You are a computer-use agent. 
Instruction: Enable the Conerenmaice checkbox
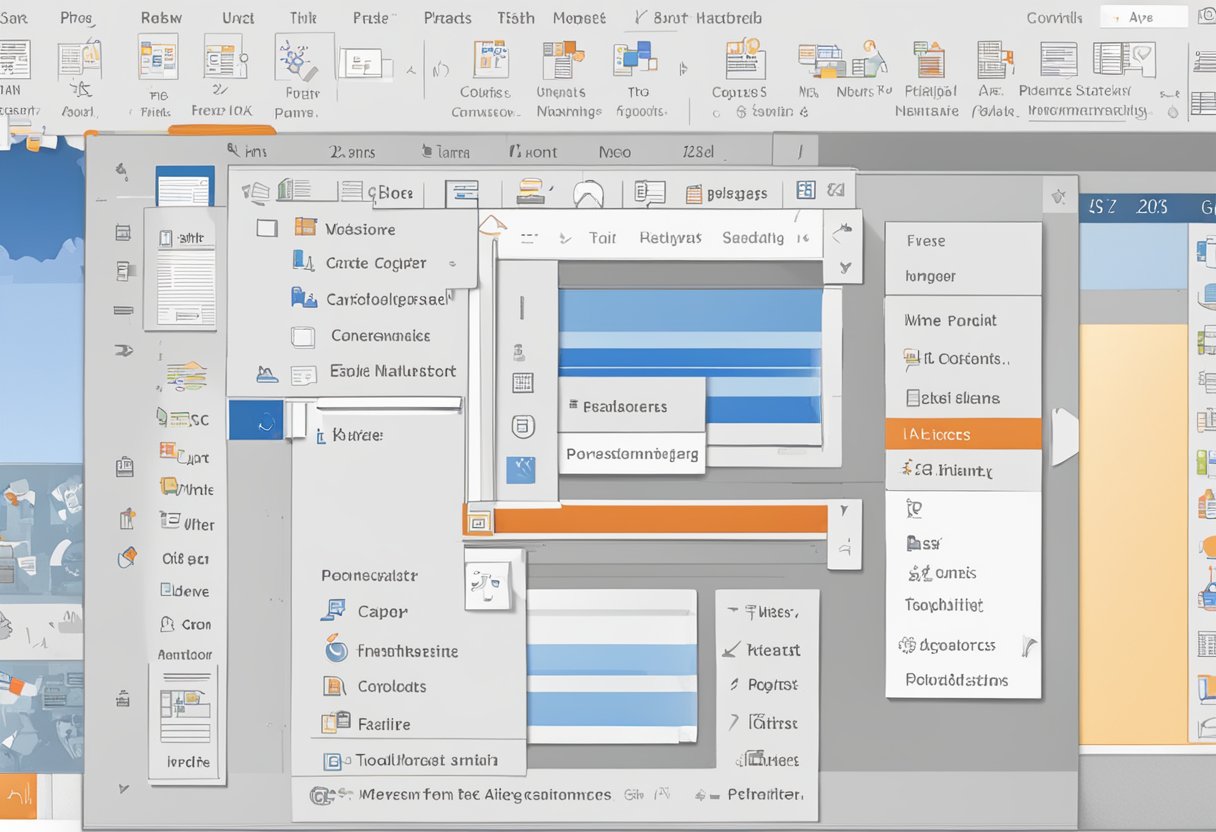[x=306, y=336]
